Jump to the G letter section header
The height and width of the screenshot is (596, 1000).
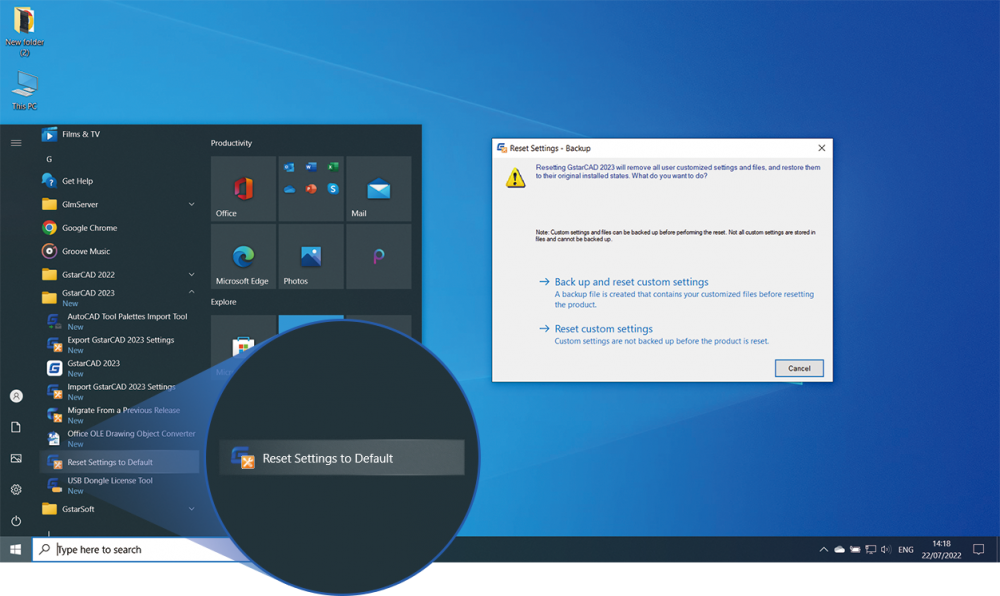click(49, 159)
